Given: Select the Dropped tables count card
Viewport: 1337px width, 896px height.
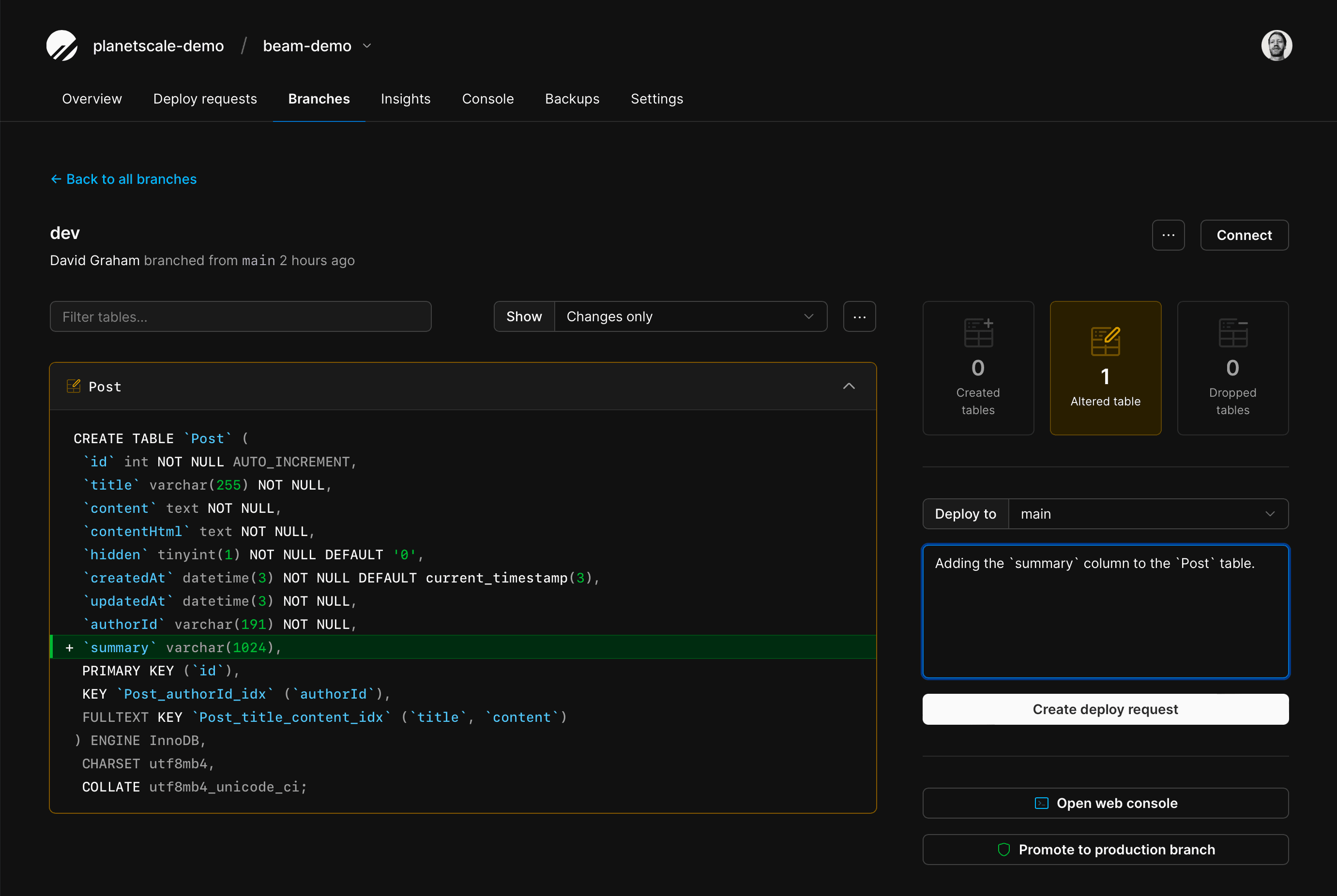Looking at the screenshot, I should click(x=1232, y=368).
